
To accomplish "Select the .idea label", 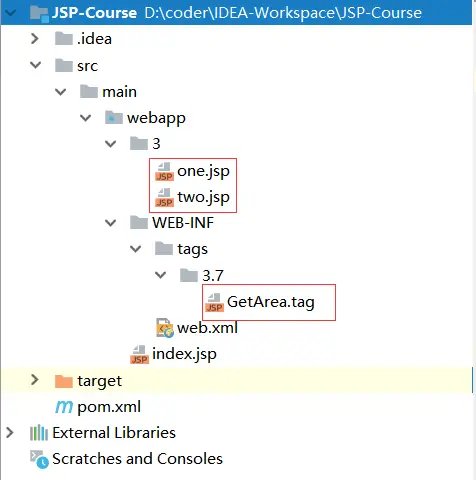I will coord(94,39).
